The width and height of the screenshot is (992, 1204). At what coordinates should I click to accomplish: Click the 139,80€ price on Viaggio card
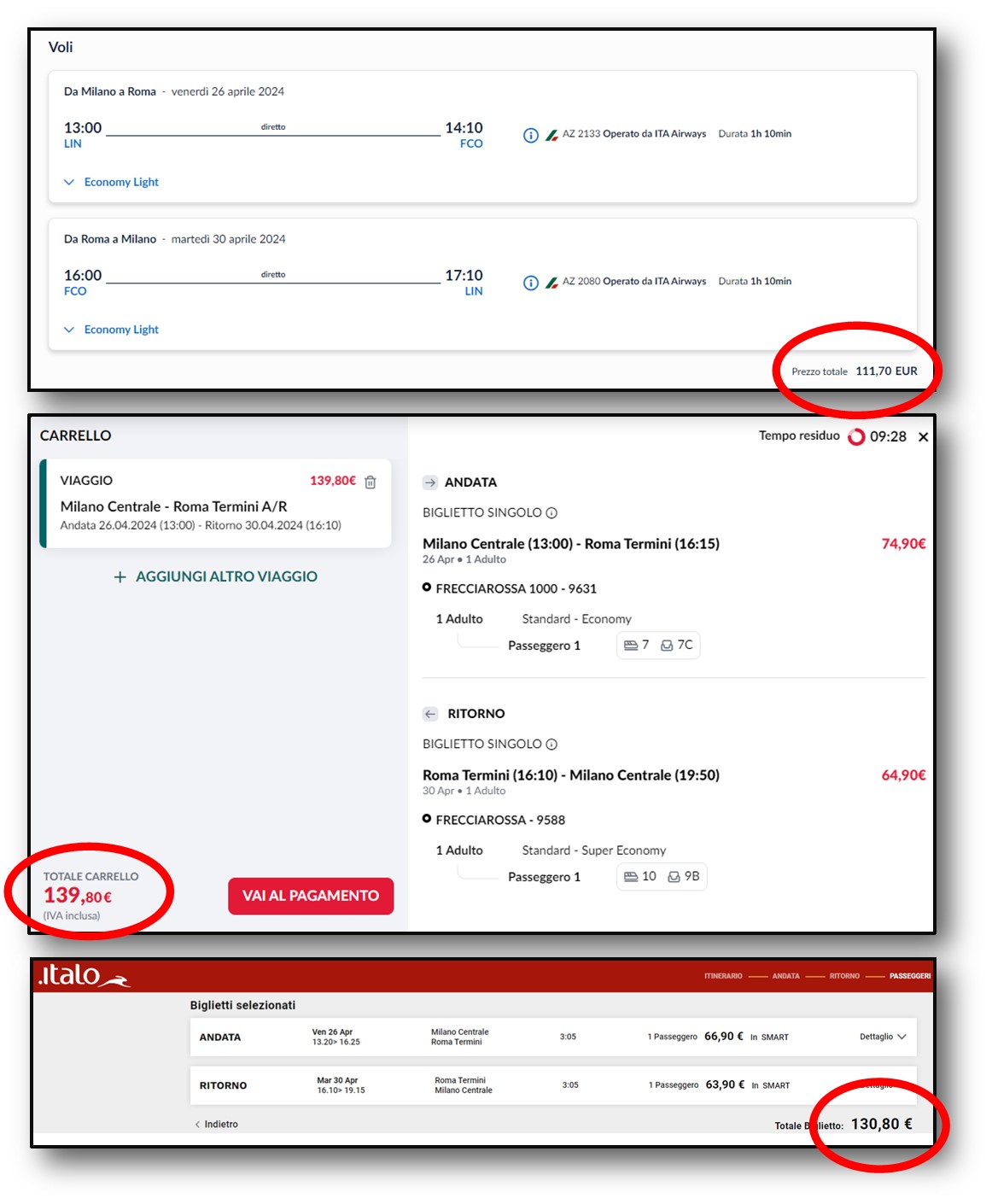[x=333, y=481]
